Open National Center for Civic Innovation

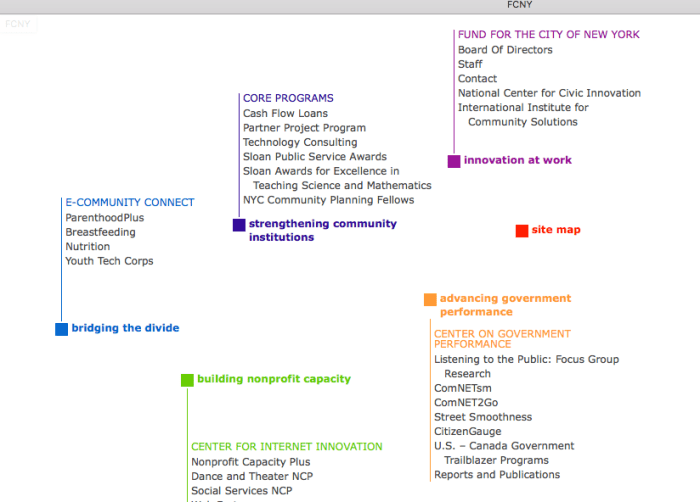click(549, 93)
